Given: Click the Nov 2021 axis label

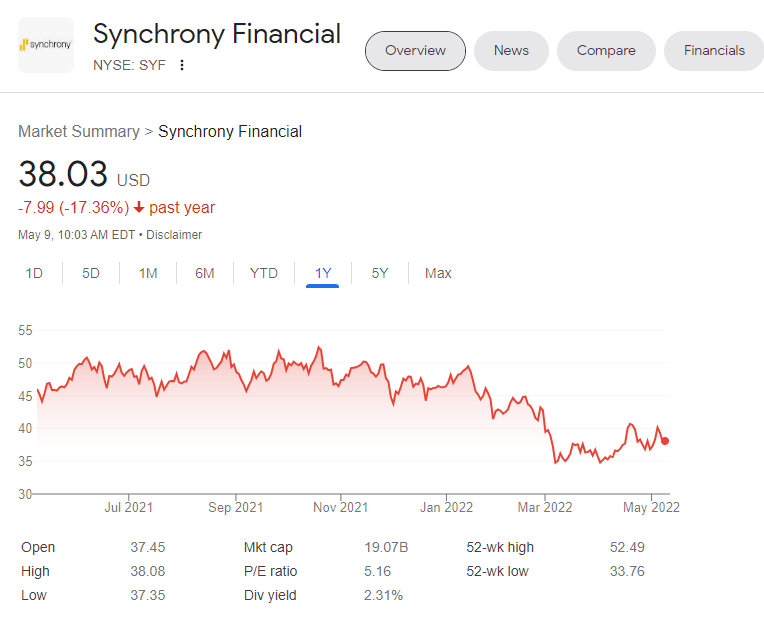Looking at the screenshot, I should pyautogui.click(x=340, y=508).
